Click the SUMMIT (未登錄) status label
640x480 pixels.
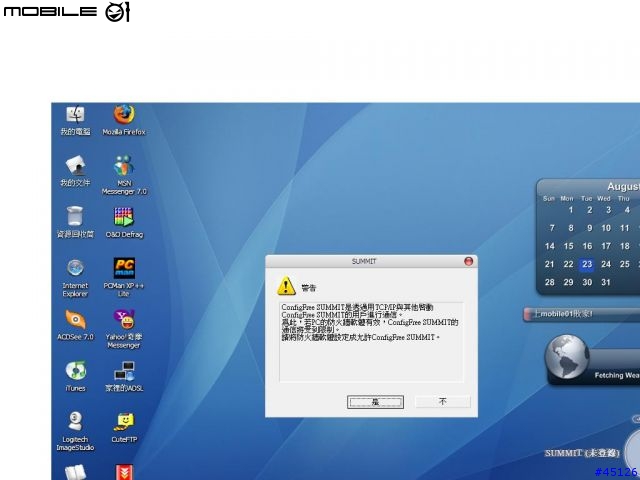[582, 453]
